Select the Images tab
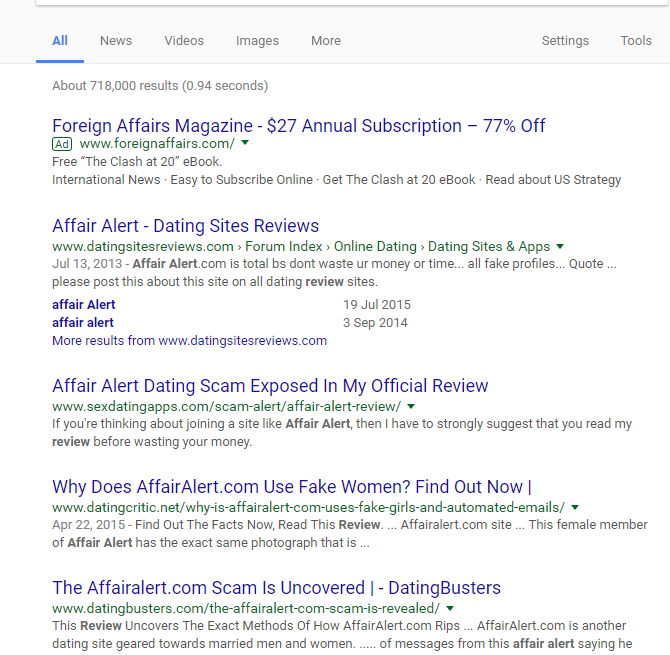 tap(257, 41)
